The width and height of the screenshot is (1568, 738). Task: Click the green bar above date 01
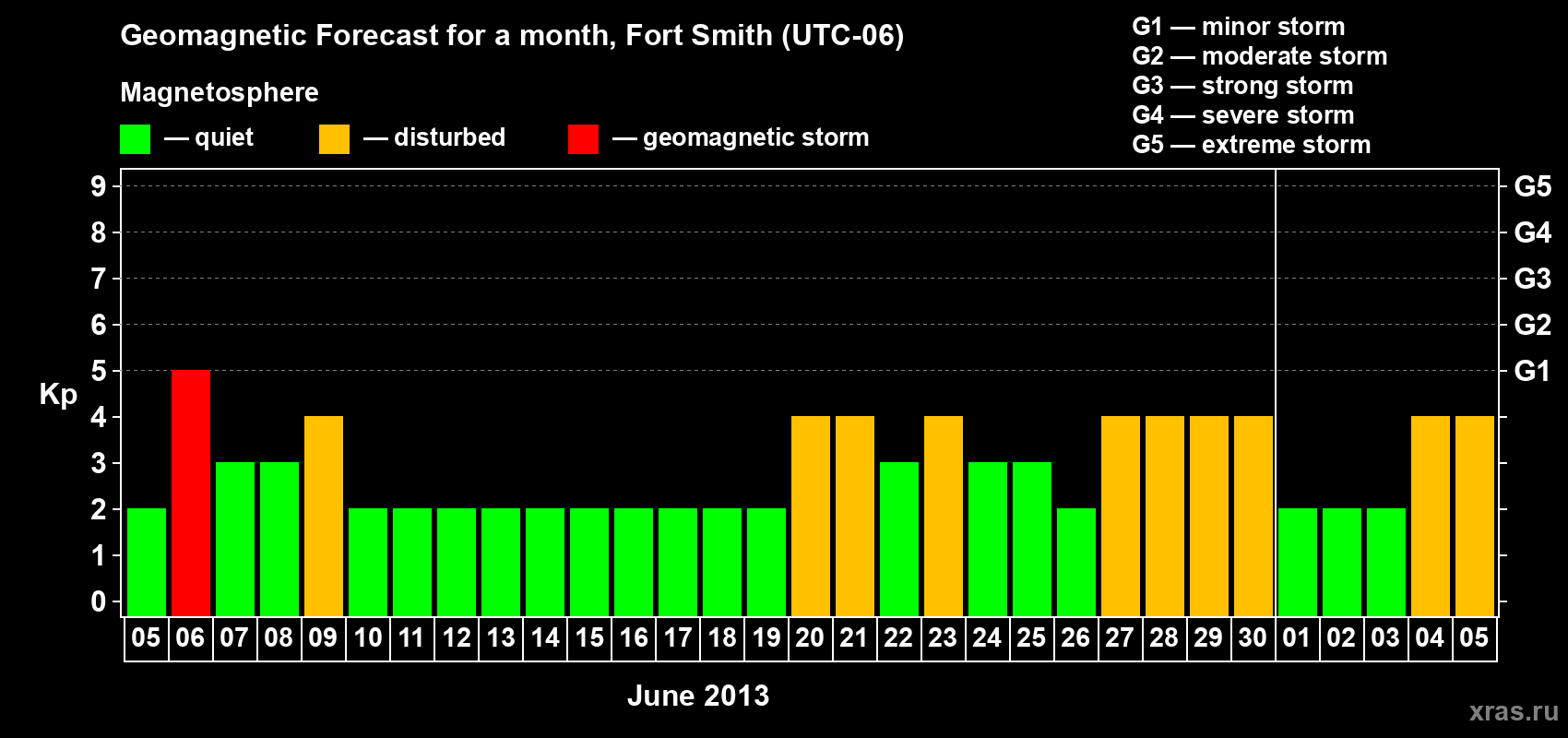[1298, 562]
